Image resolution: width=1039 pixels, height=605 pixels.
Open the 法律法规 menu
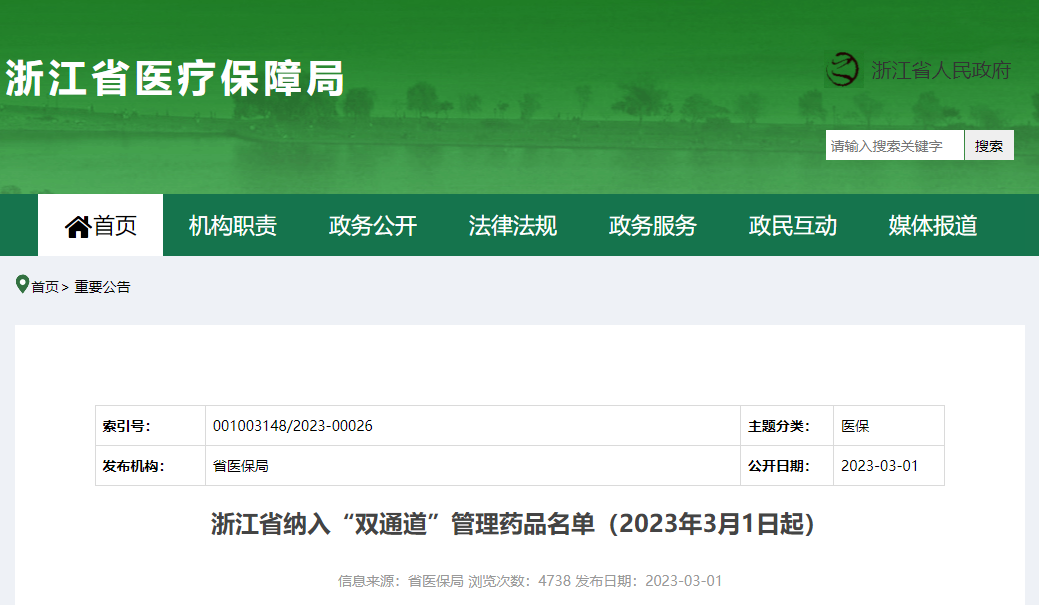click(x=513, y=225)
